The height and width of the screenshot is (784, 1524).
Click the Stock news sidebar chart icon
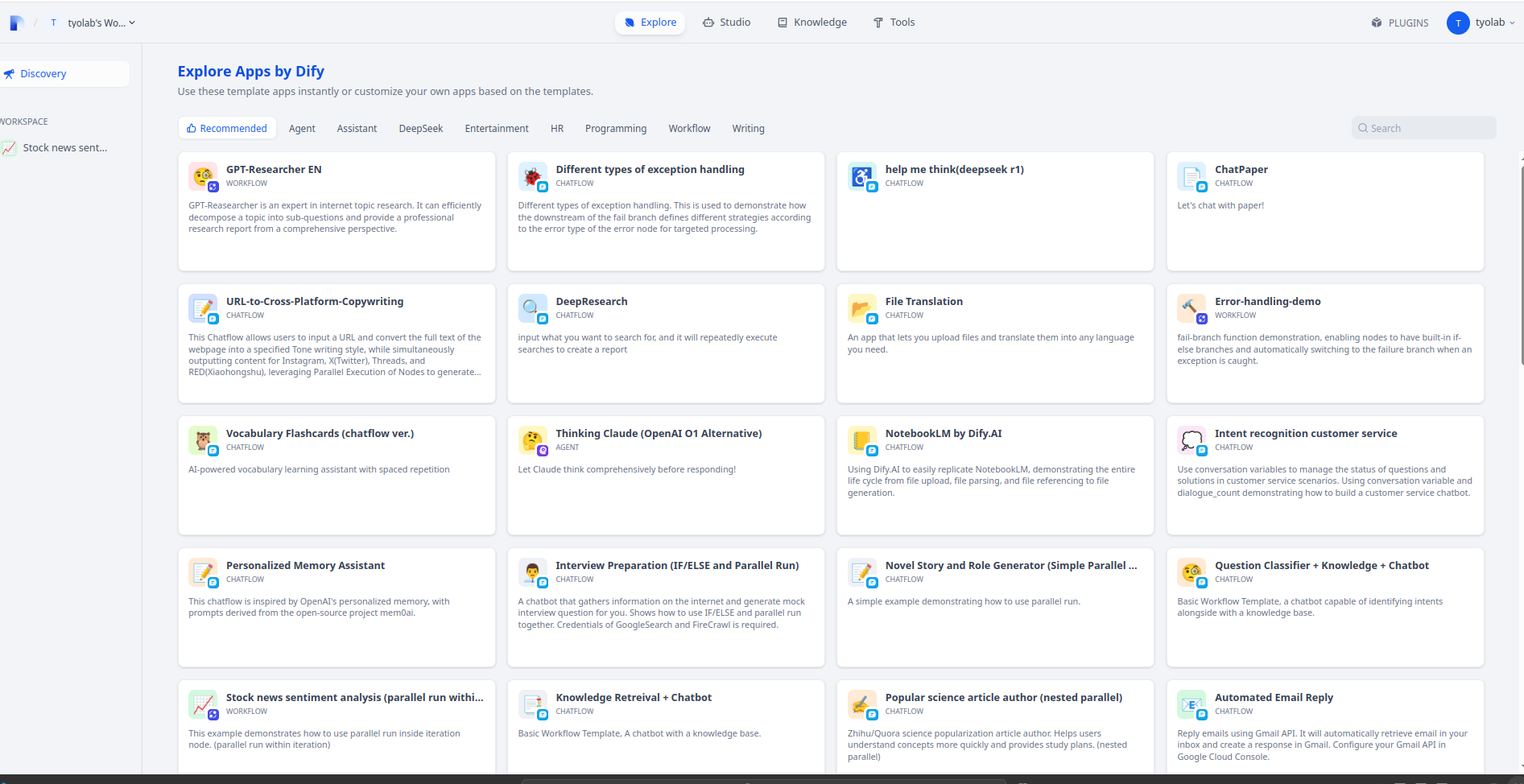click(x=10, y=148)
